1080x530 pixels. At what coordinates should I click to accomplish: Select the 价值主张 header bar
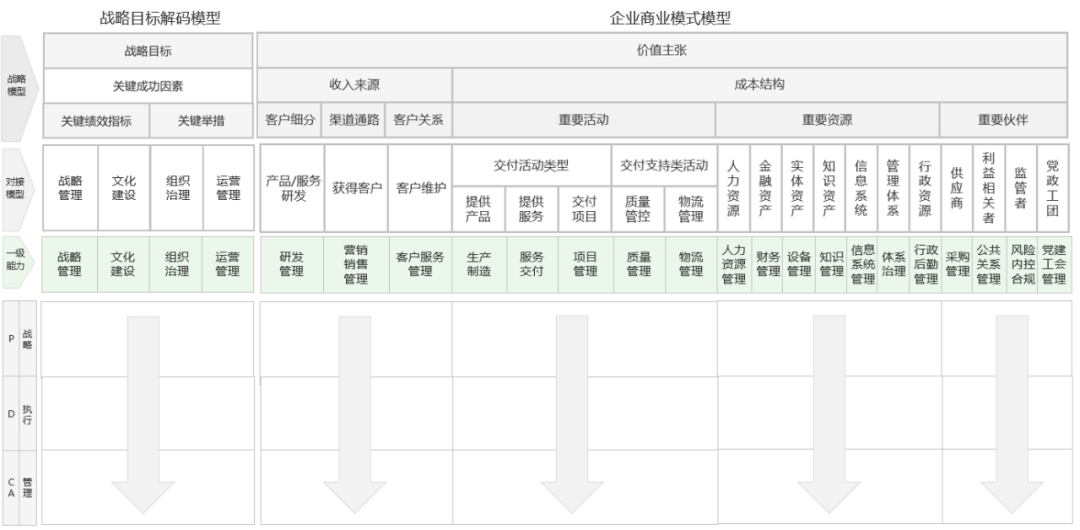point(662,49)
